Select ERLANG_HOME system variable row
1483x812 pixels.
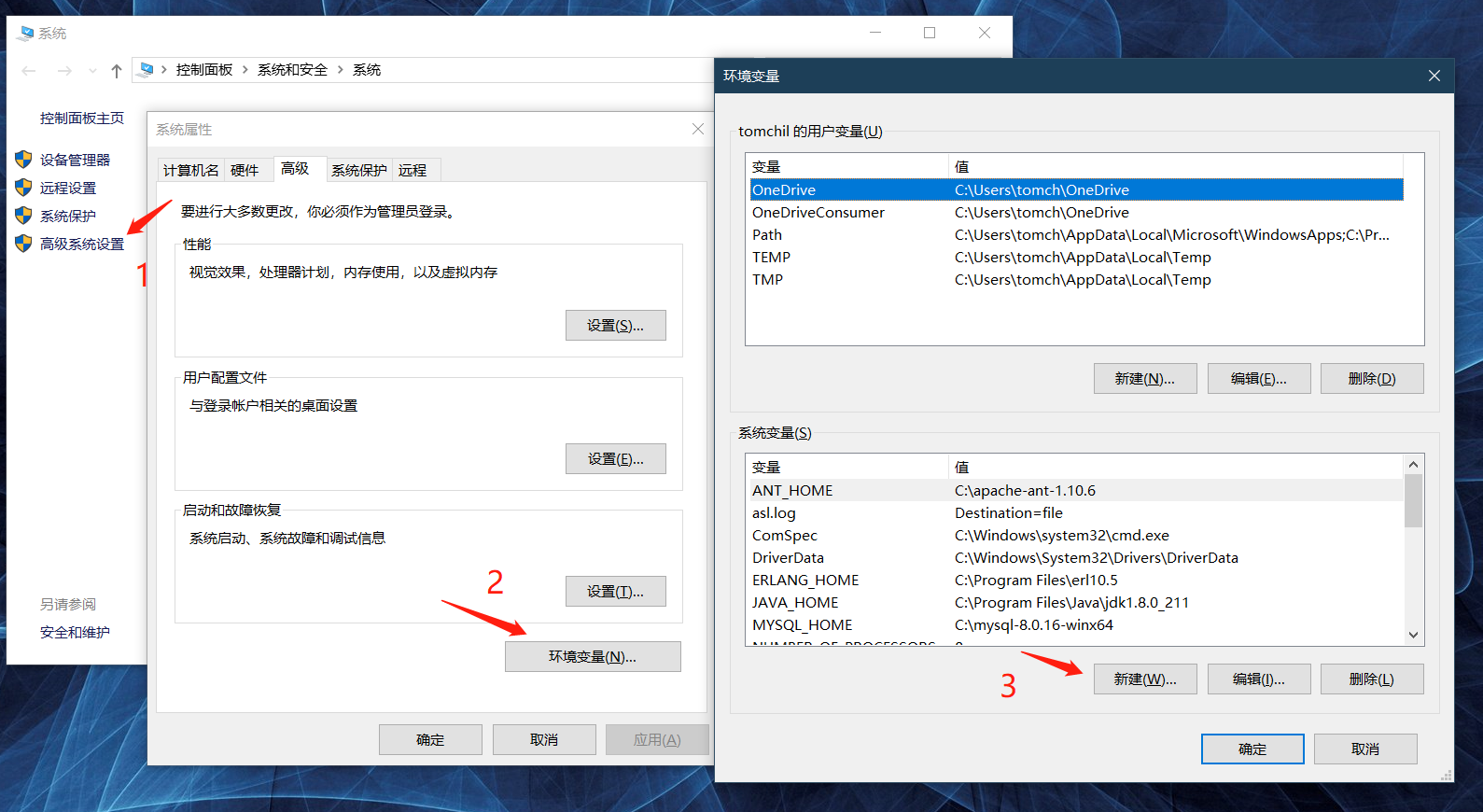pyautogui.click(x=1077, y=581)
